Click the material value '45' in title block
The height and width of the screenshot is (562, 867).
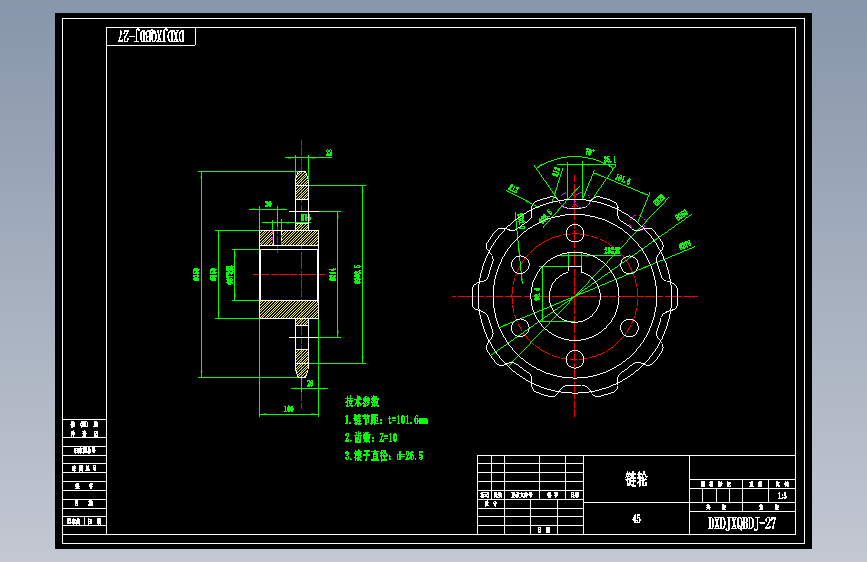[636, 518]
